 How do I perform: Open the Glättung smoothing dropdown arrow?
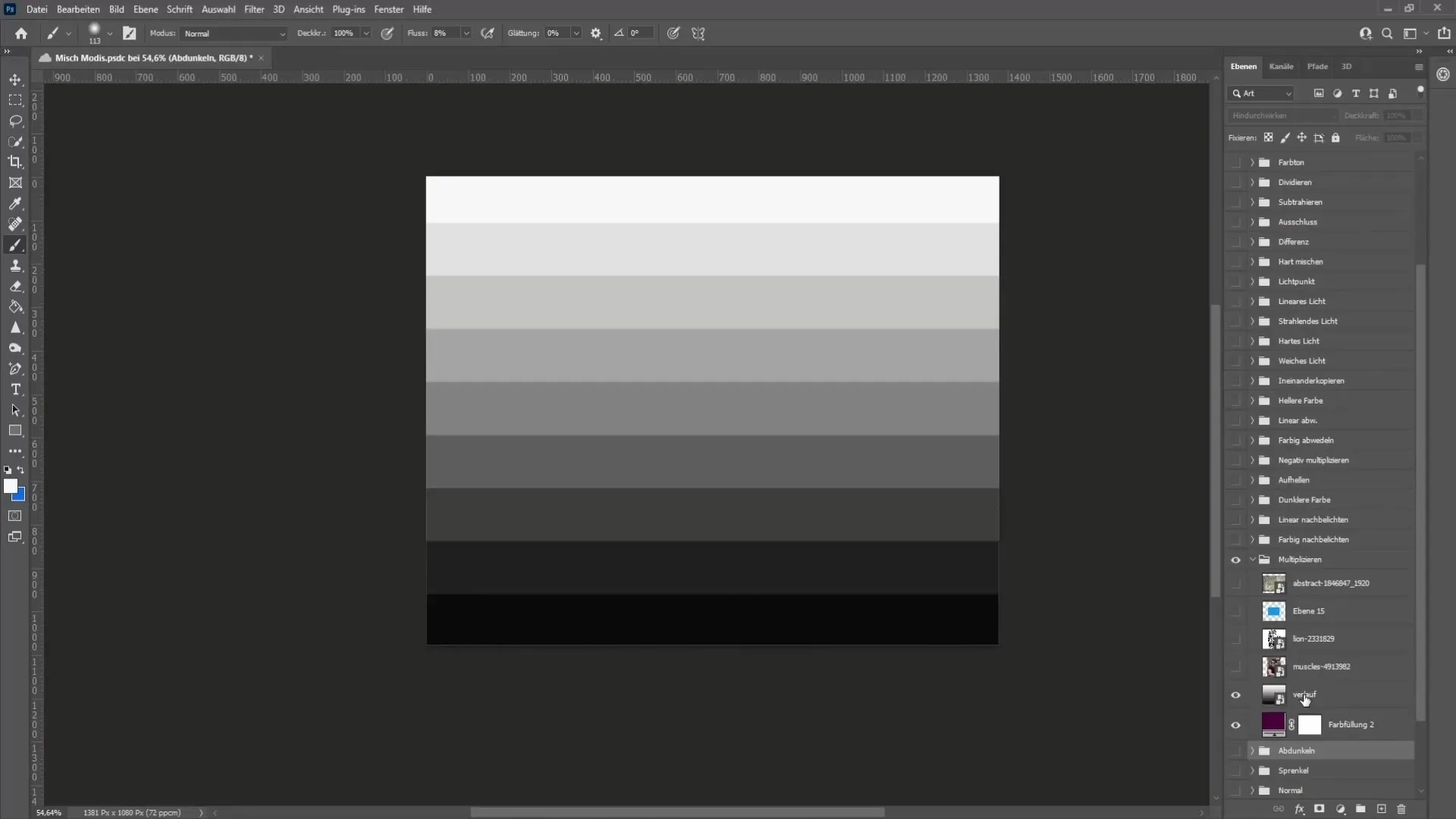(x=576, y=33)
